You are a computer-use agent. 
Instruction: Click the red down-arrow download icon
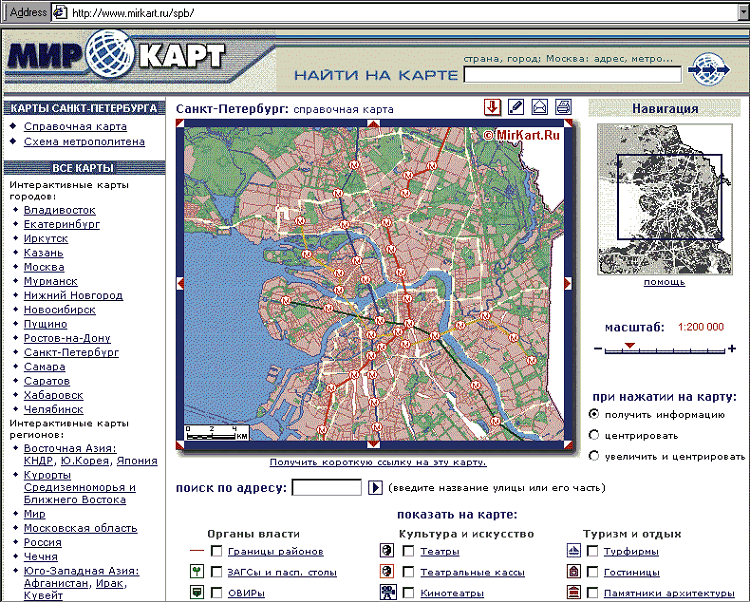(492, 107)
